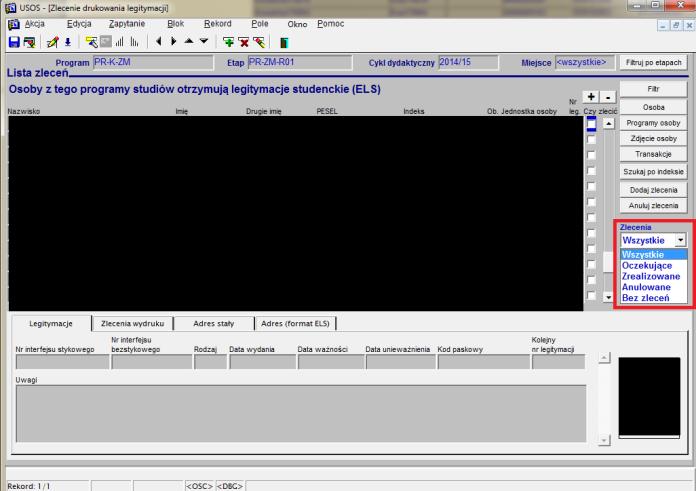Click the Filtruj po etapach button
Viewport: 696px width, 491px height.
[x=653, y=63]
